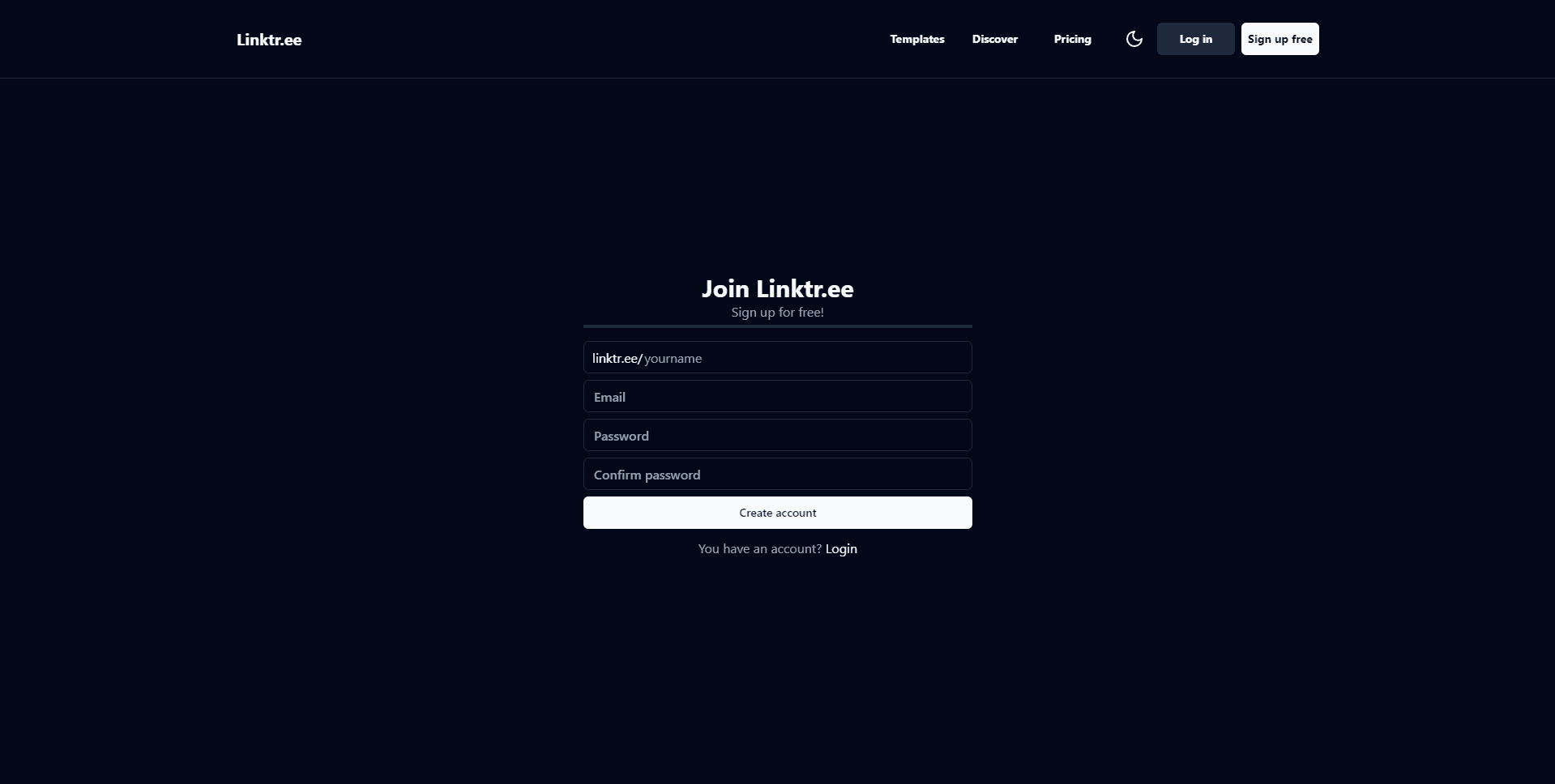Click the You have an account text

click(x=758, y=548)
